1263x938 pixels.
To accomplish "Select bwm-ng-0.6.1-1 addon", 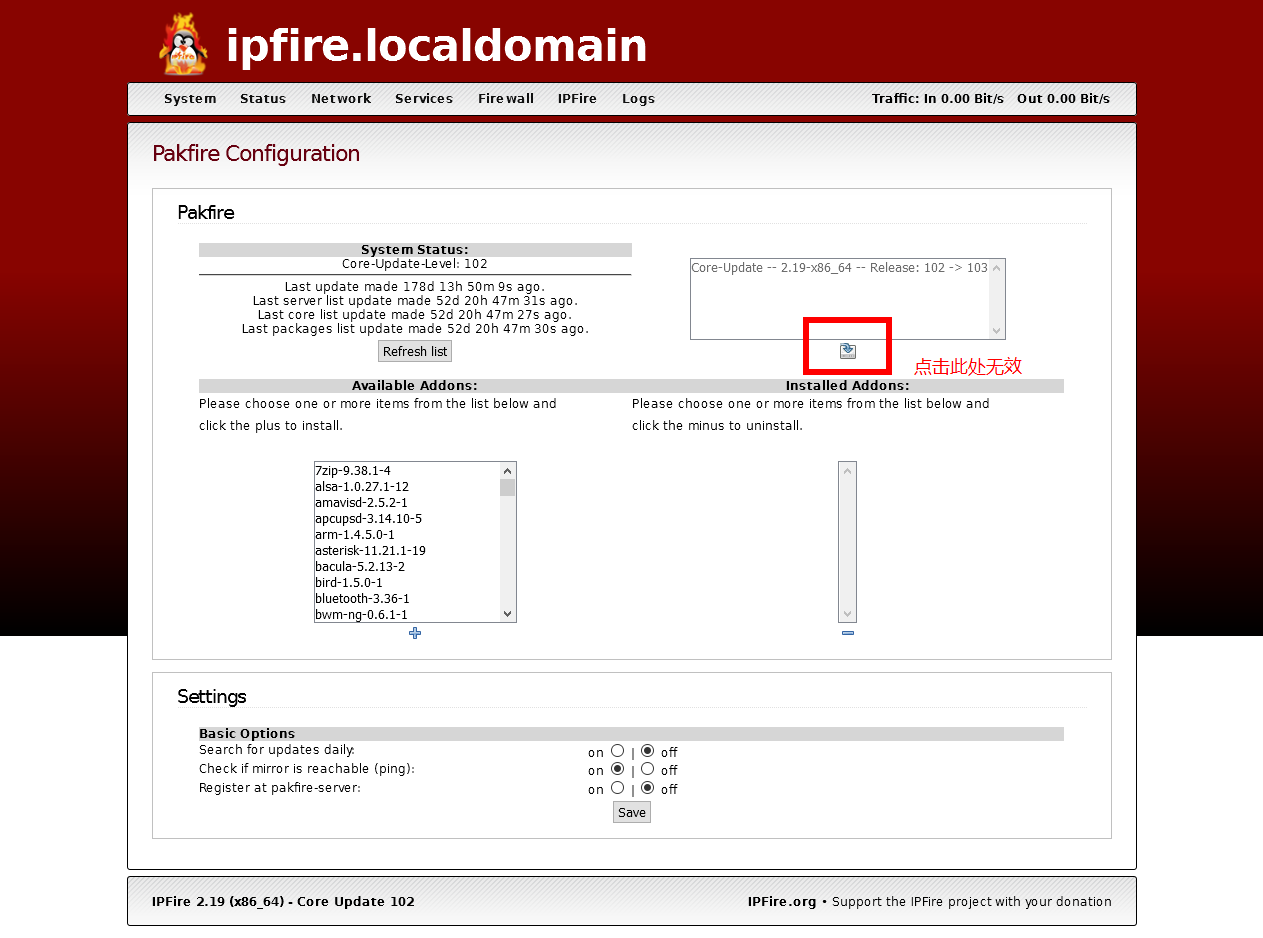I will click(x=407, y=614).
